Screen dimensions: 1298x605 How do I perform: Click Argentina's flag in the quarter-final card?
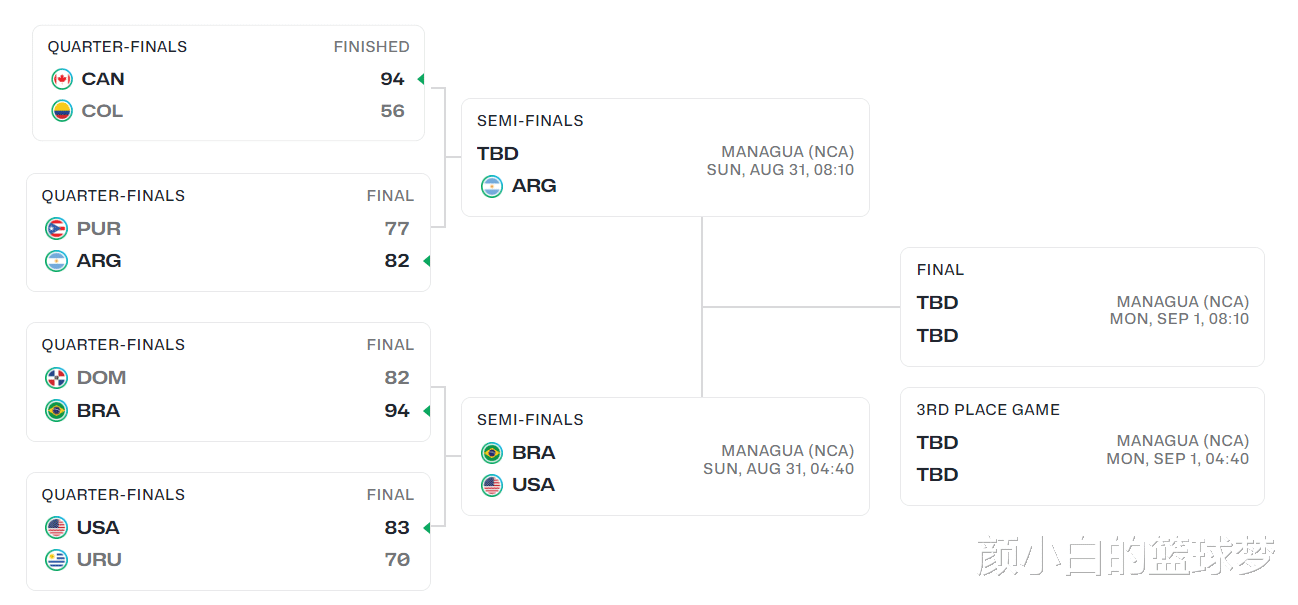pyautogui.click(x=56, y=261)
